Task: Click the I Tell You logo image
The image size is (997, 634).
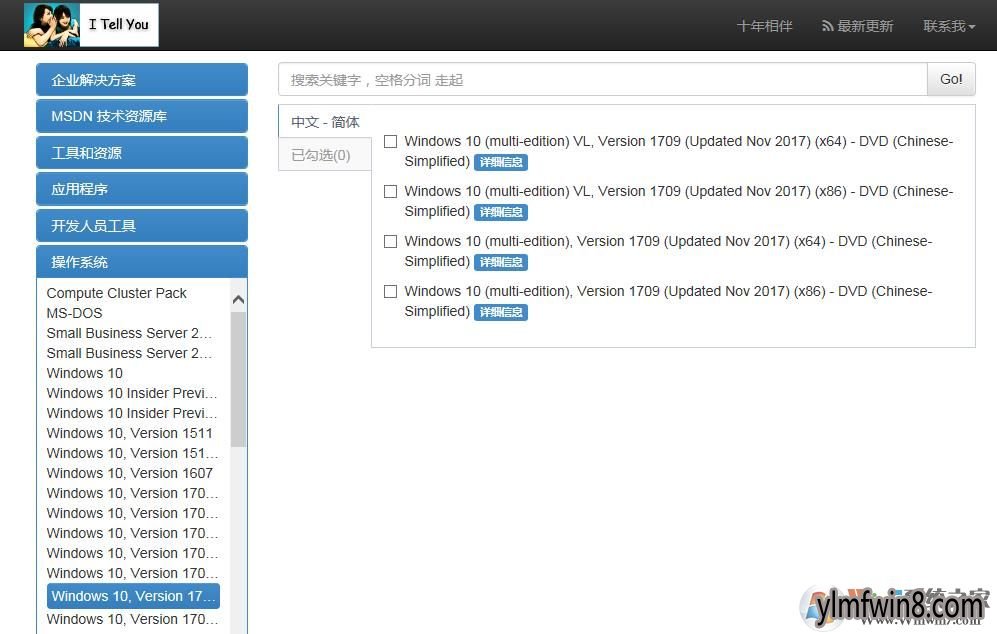Action: (x=91, y=25)
